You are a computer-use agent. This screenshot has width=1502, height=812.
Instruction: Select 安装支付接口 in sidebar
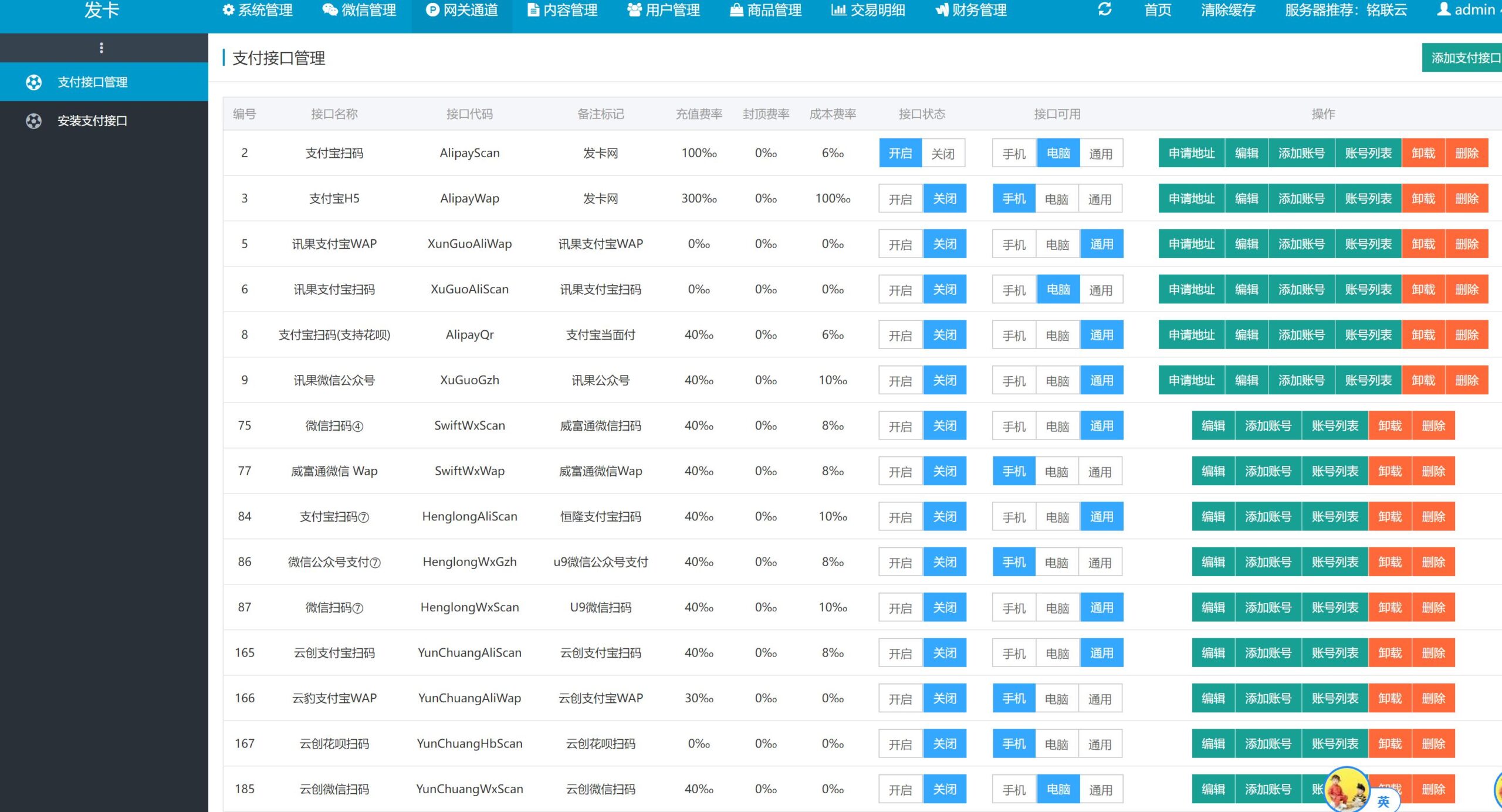click(104, 121)
